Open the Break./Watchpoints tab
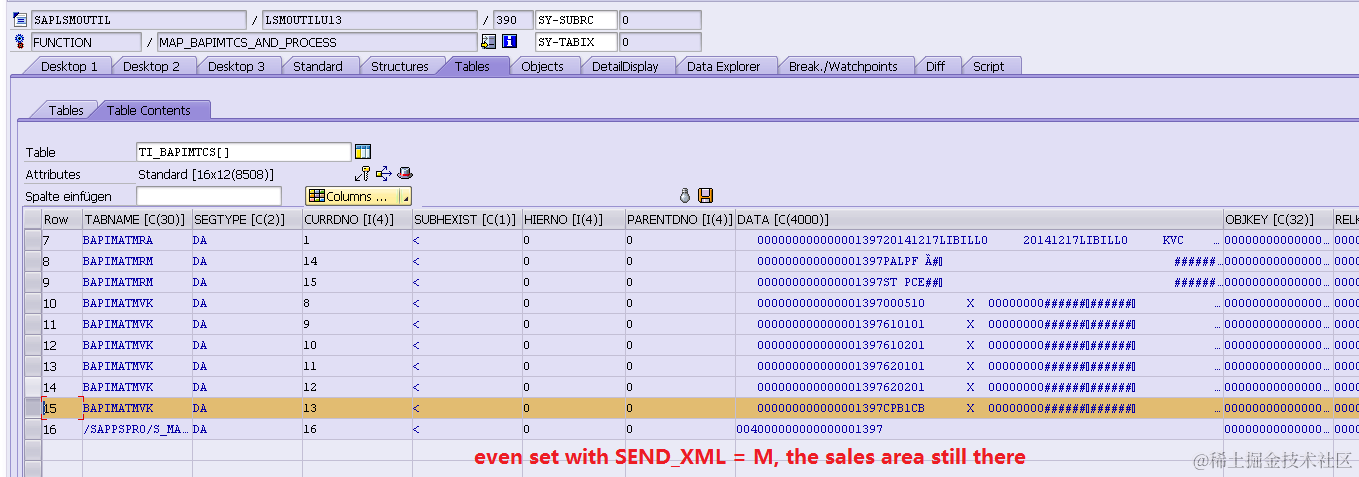Screen dimensions: 1359x477 [x=843, y=66]
